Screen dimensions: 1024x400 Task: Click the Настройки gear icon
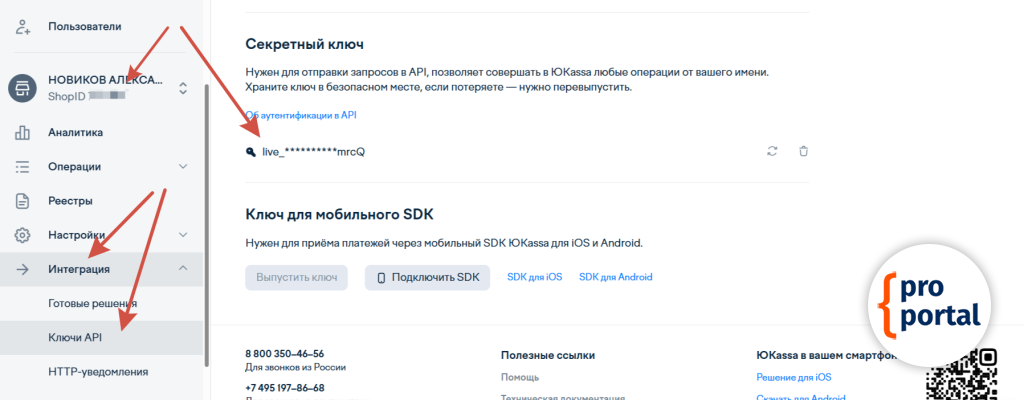pos(23,235)
